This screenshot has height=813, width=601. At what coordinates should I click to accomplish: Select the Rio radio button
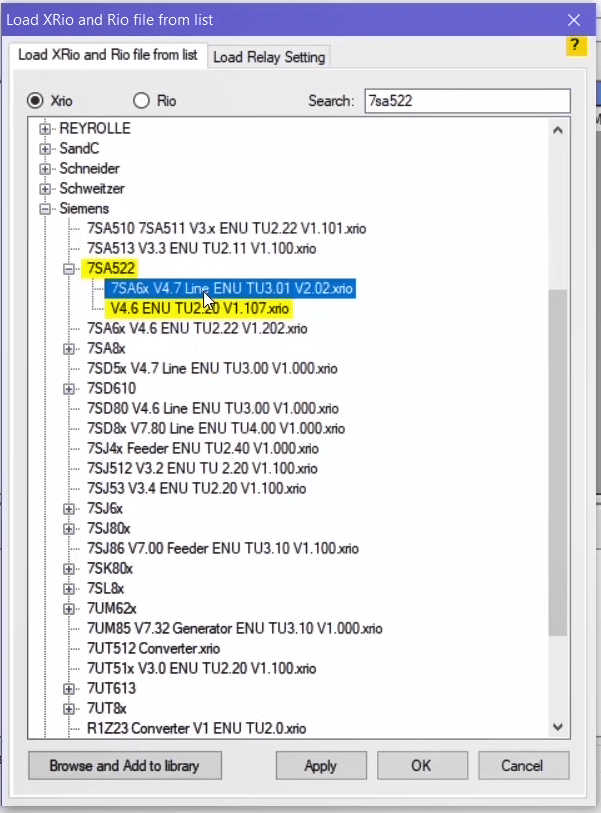point(141,100)
